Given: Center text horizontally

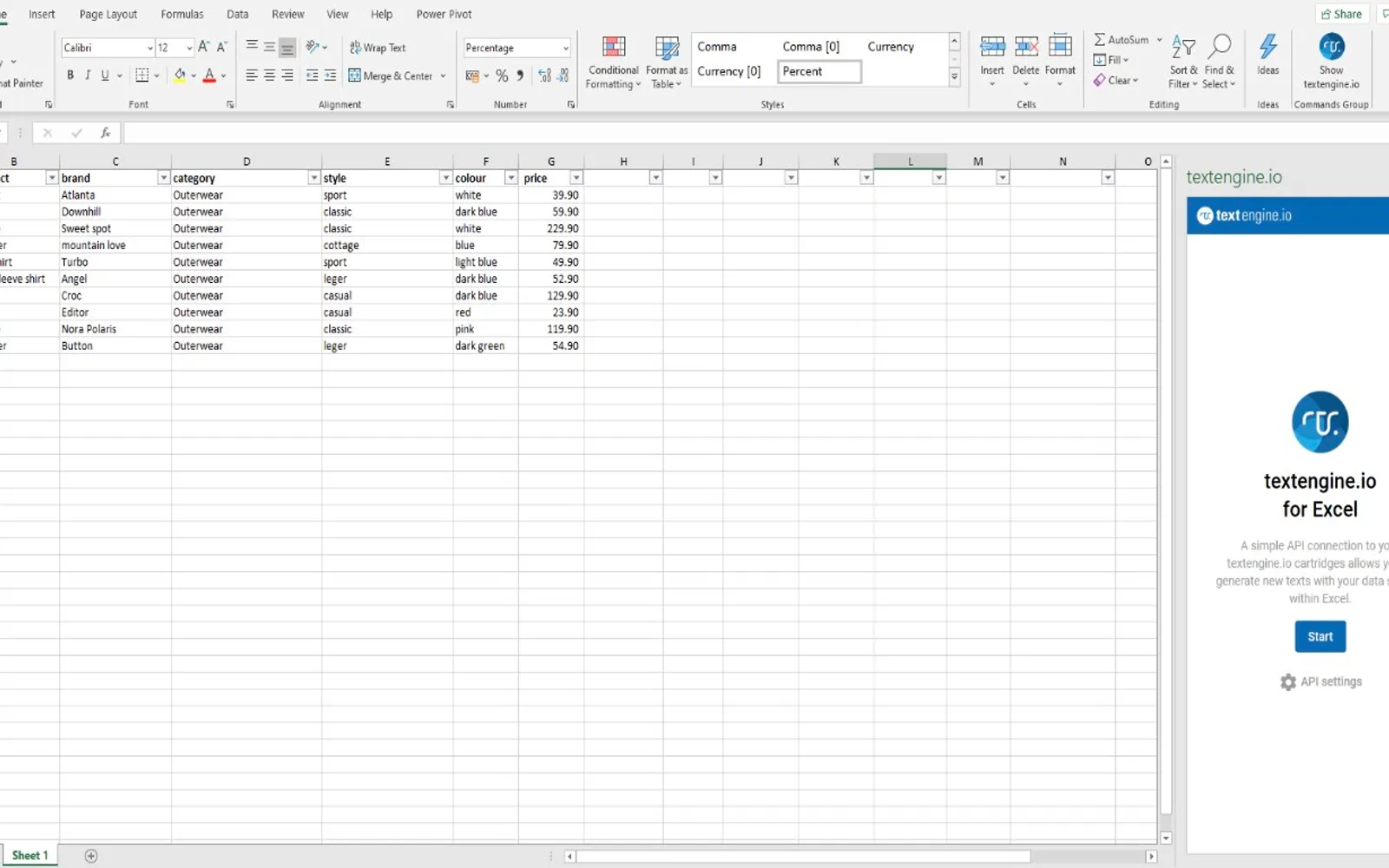Looking at the screenshot, I should point(269,76).
